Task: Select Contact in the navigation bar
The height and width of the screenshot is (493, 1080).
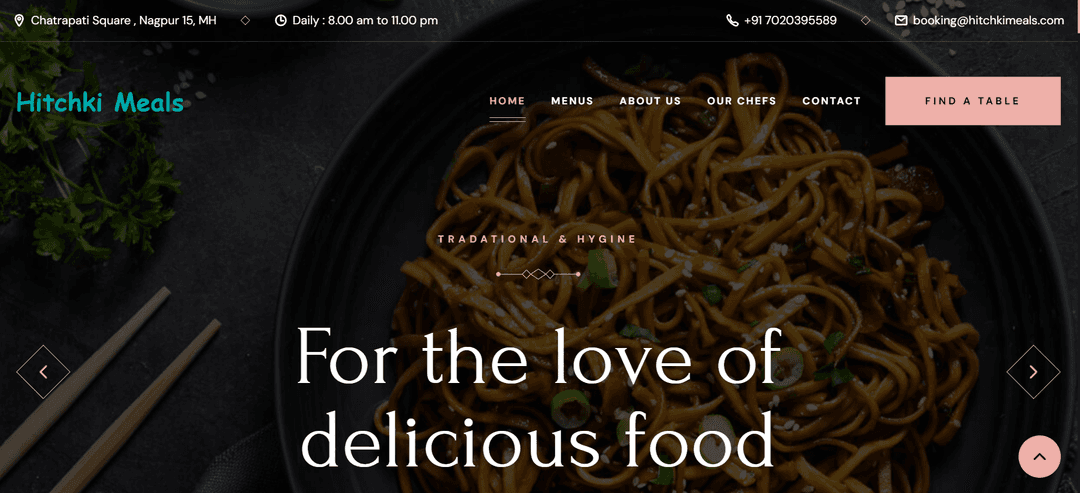Action: click(831, 101)
